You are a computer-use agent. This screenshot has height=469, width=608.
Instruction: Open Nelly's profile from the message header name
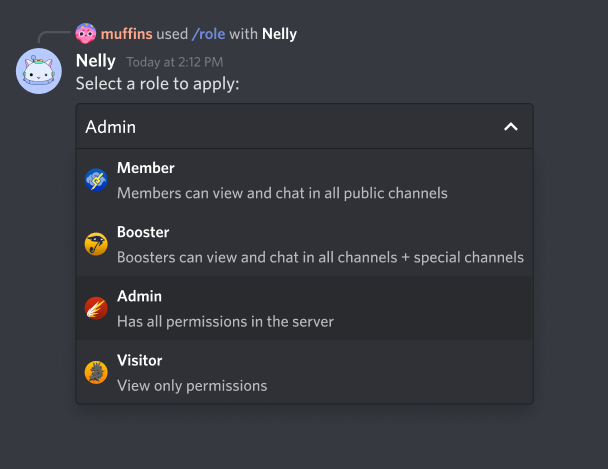click(96, 61)
